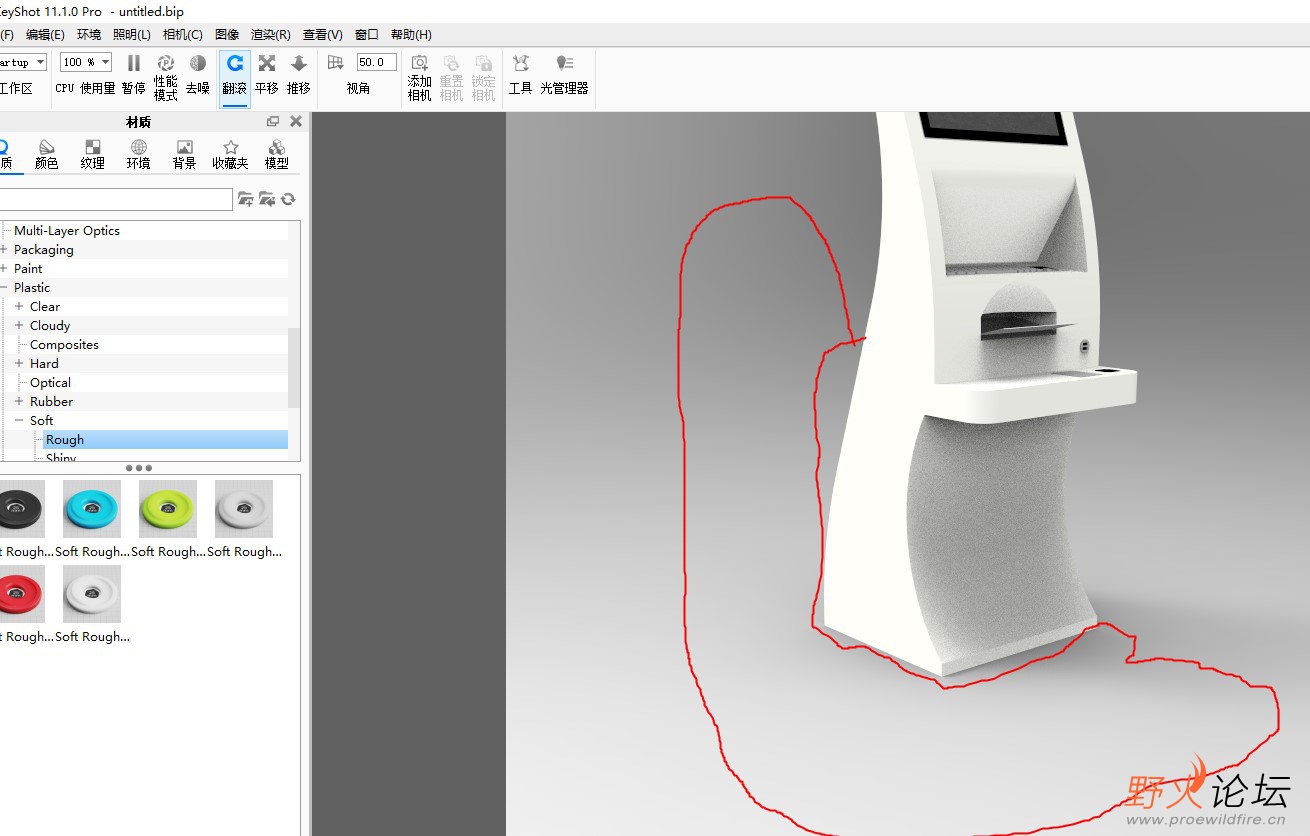Switch to the 环境 environment tab
Screen dimensions: 1310x836
click(x=138, y=154)
